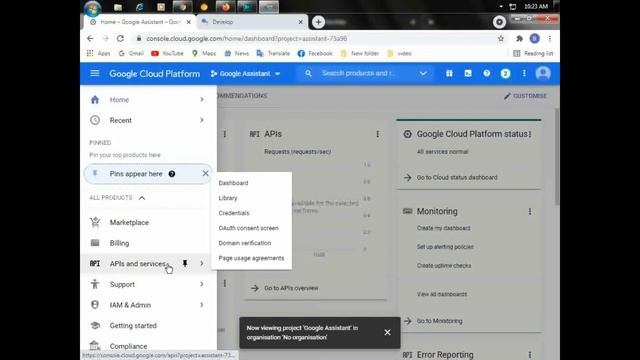Open Error Reporting card three-dot menu

coord(530,355)
